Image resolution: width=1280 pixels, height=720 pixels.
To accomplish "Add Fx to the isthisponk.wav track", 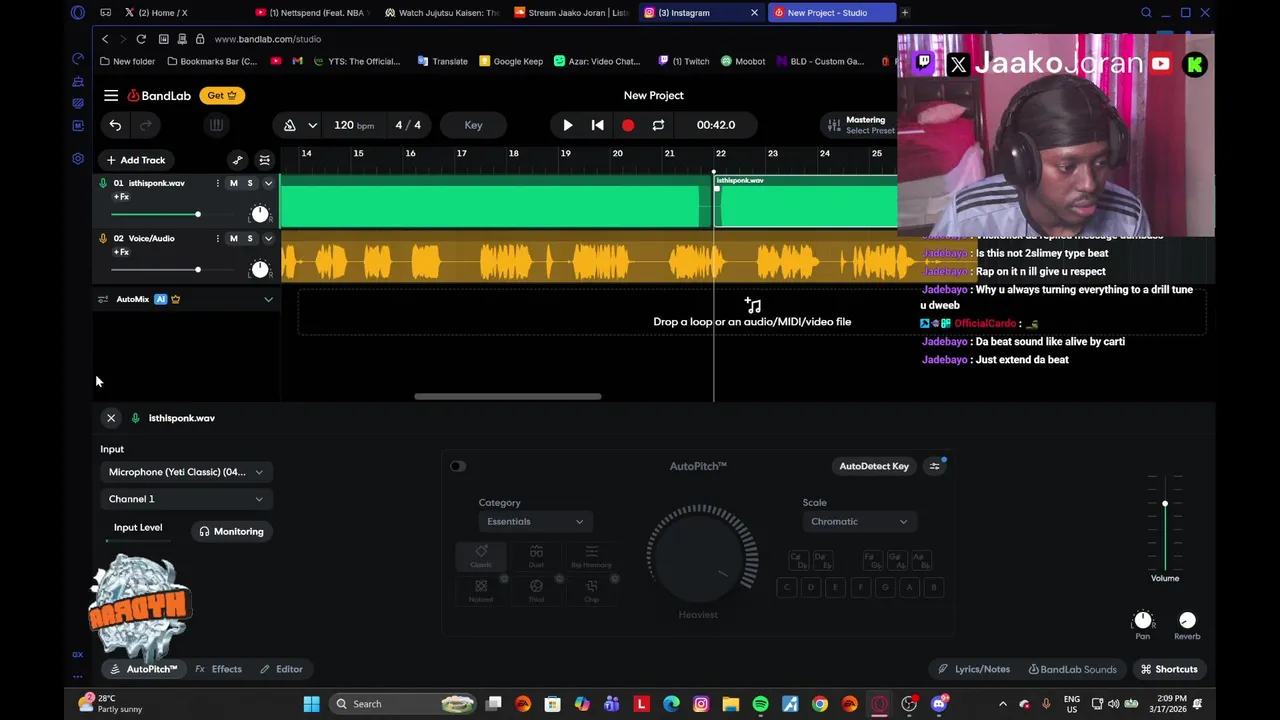I will click(121, 197).
